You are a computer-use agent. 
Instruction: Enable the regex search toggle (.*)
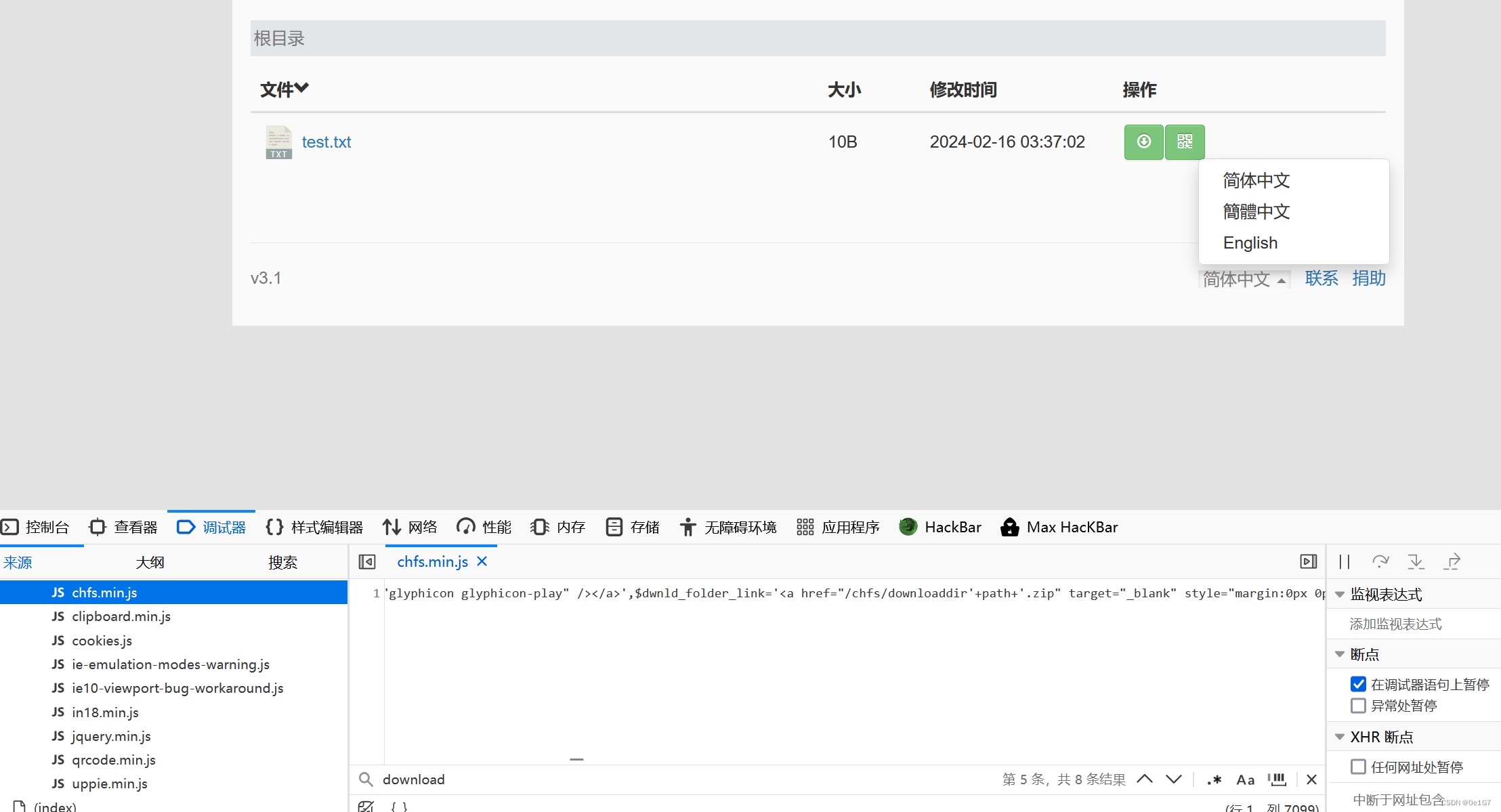1214,779
